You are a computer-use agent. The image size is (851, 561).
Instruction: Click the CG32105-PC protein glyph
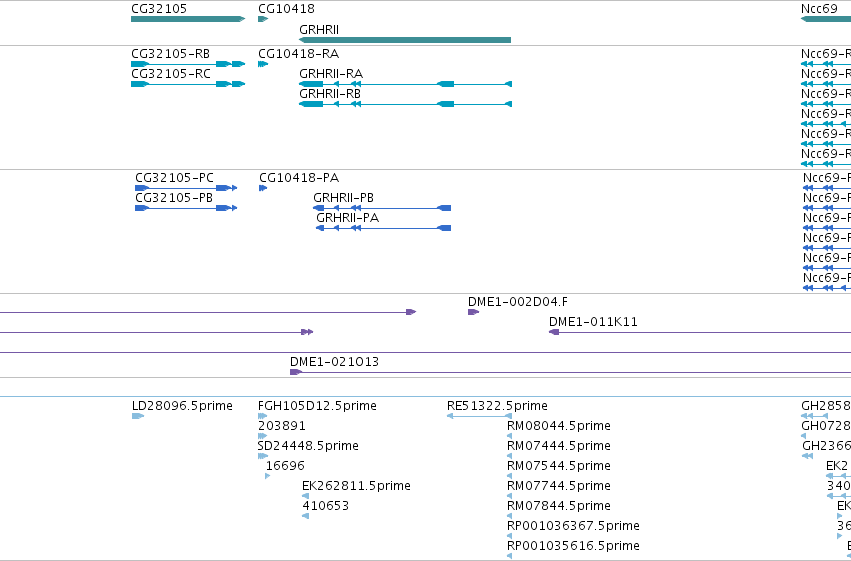click(x=186, y=188)
